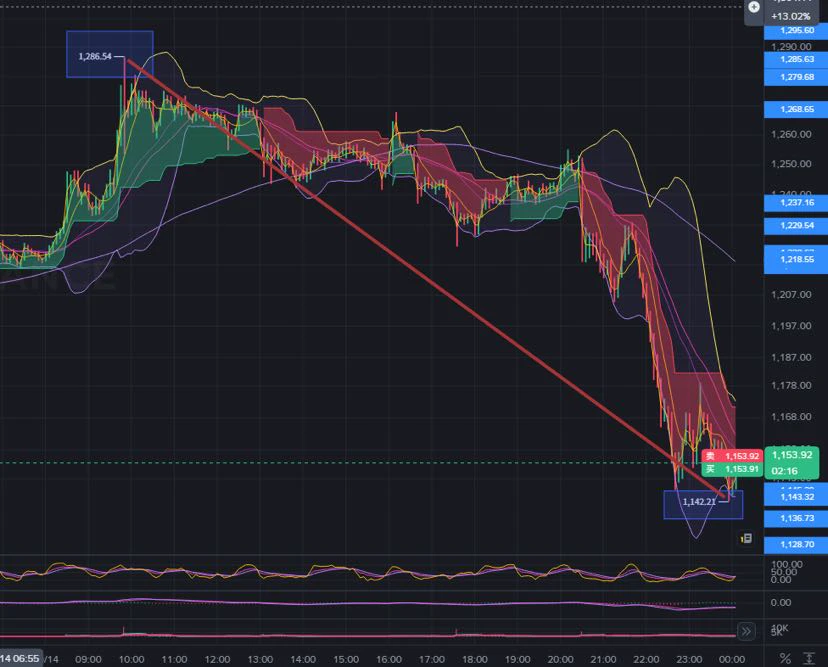The height and width of the screenshot is (667, 828).
Task: Click the 1,197.00 price axis value
Action: click(791, 326)
